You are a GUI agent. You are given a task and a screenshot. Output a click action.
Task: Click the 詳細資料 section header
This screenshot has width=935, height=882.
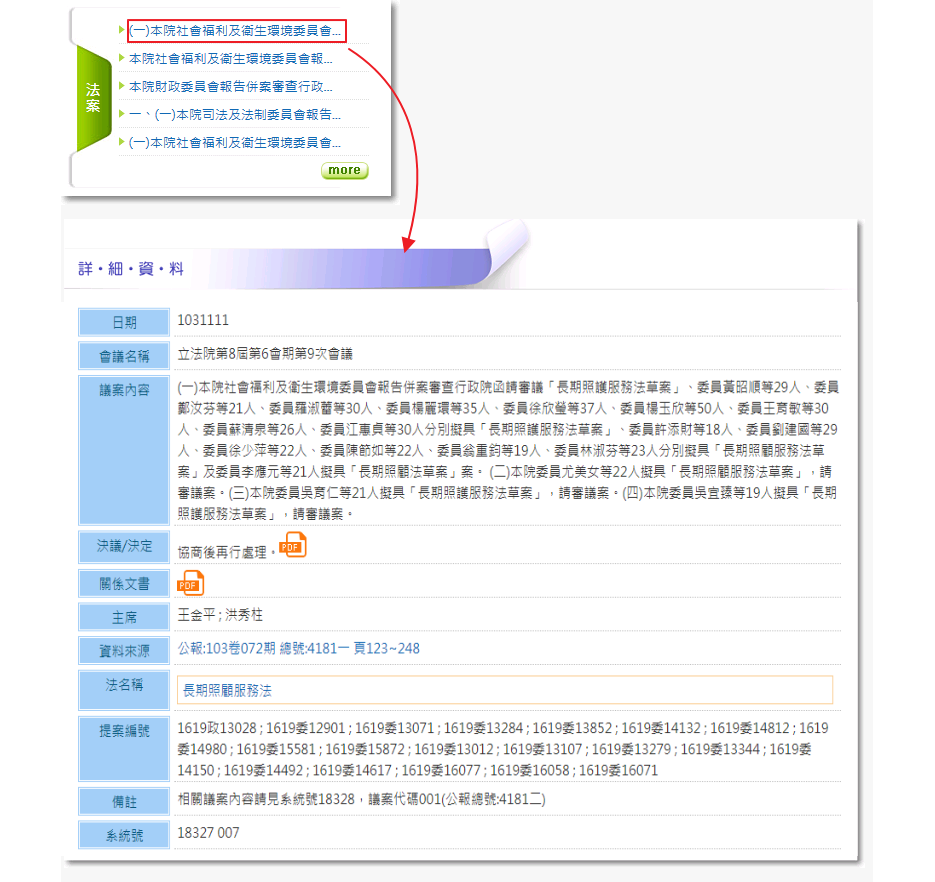[x=131, y=269]
